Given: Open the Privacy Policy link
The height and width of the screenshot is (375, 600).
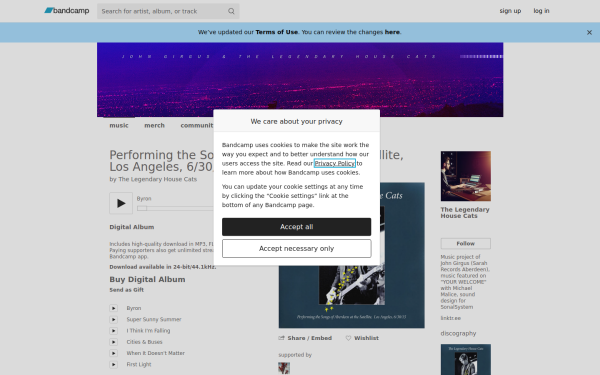Looking at the screenshot, I should coord(335,163).
